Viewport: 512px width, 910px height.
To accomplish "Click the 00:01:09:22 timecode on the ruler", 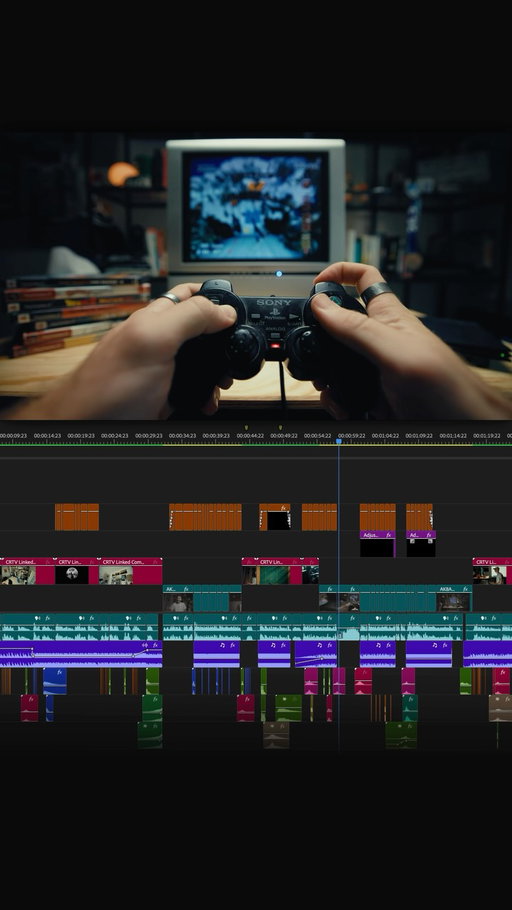I will click(419, 435).
